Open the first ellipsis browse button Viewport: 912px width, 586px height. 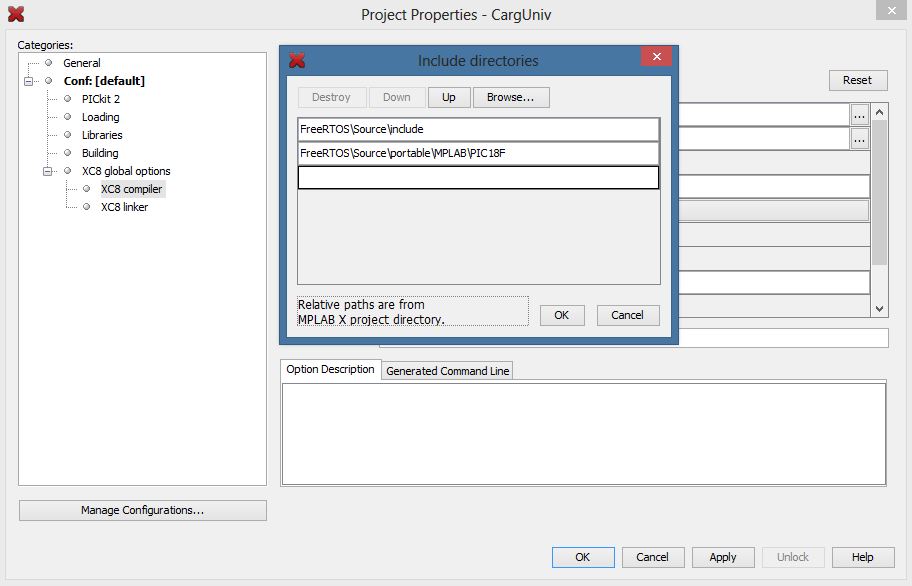(x=860, y=116)
